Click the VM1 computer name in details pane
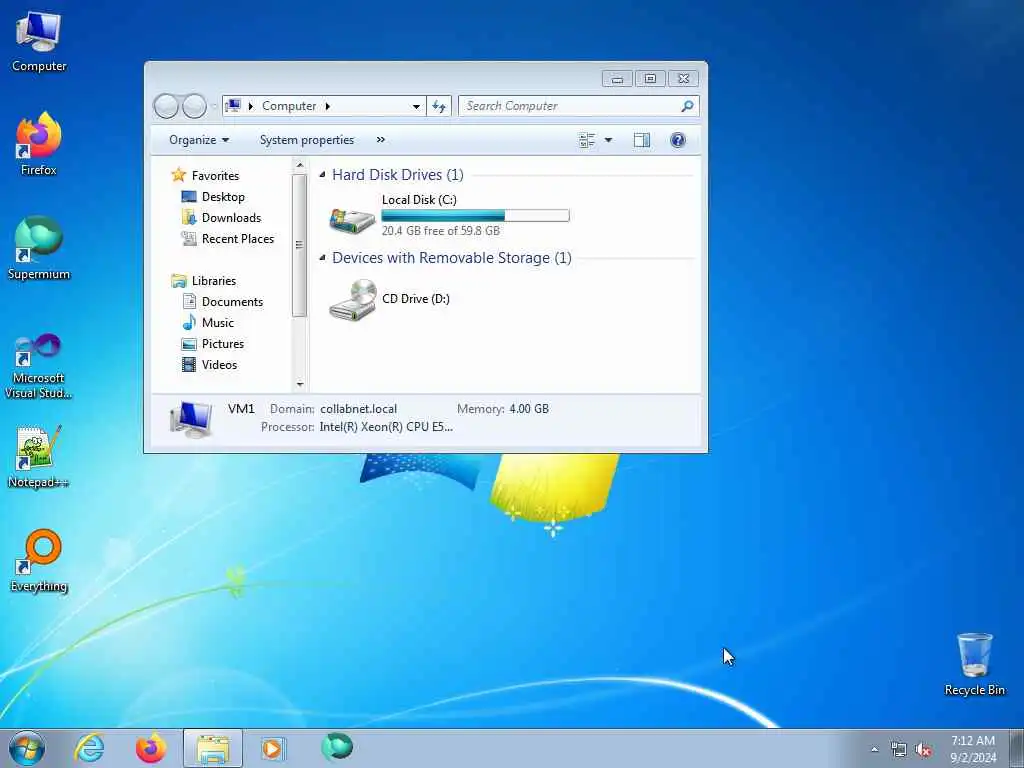Image resolution: width=1024 pixels, height=768 pixels. [241, 409]
